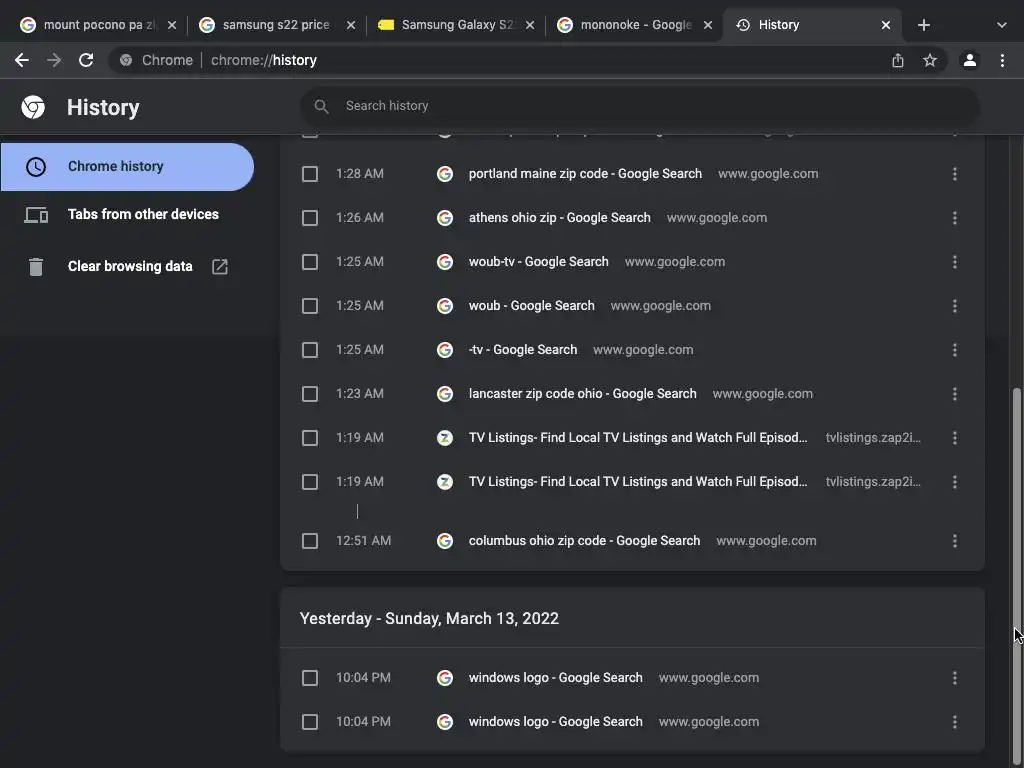The height and width of the screenshot is (768, 1024).
Task: Open Chrome's three-dot main menu
Action: point(1002,60)
